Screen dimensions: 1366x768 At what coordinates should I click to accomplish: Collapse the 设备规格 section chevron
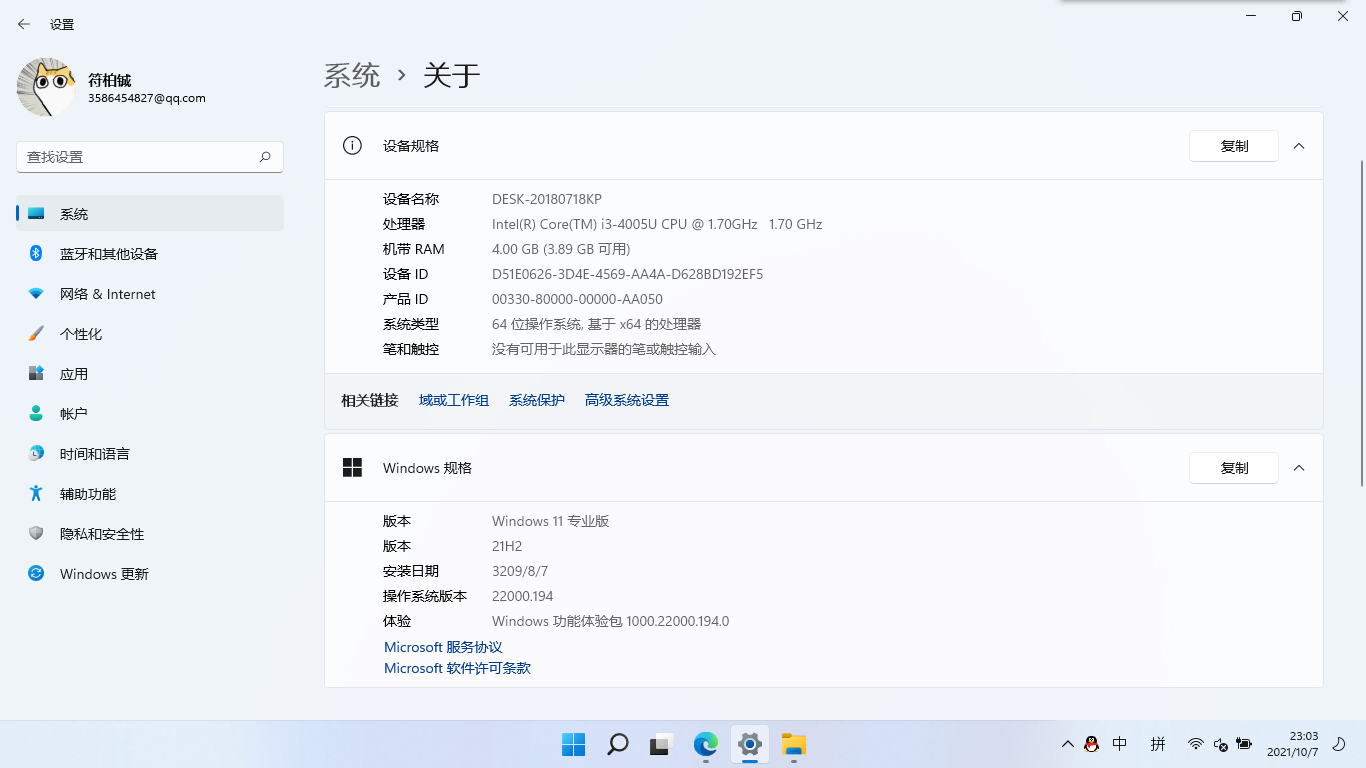pos(1299,146)
